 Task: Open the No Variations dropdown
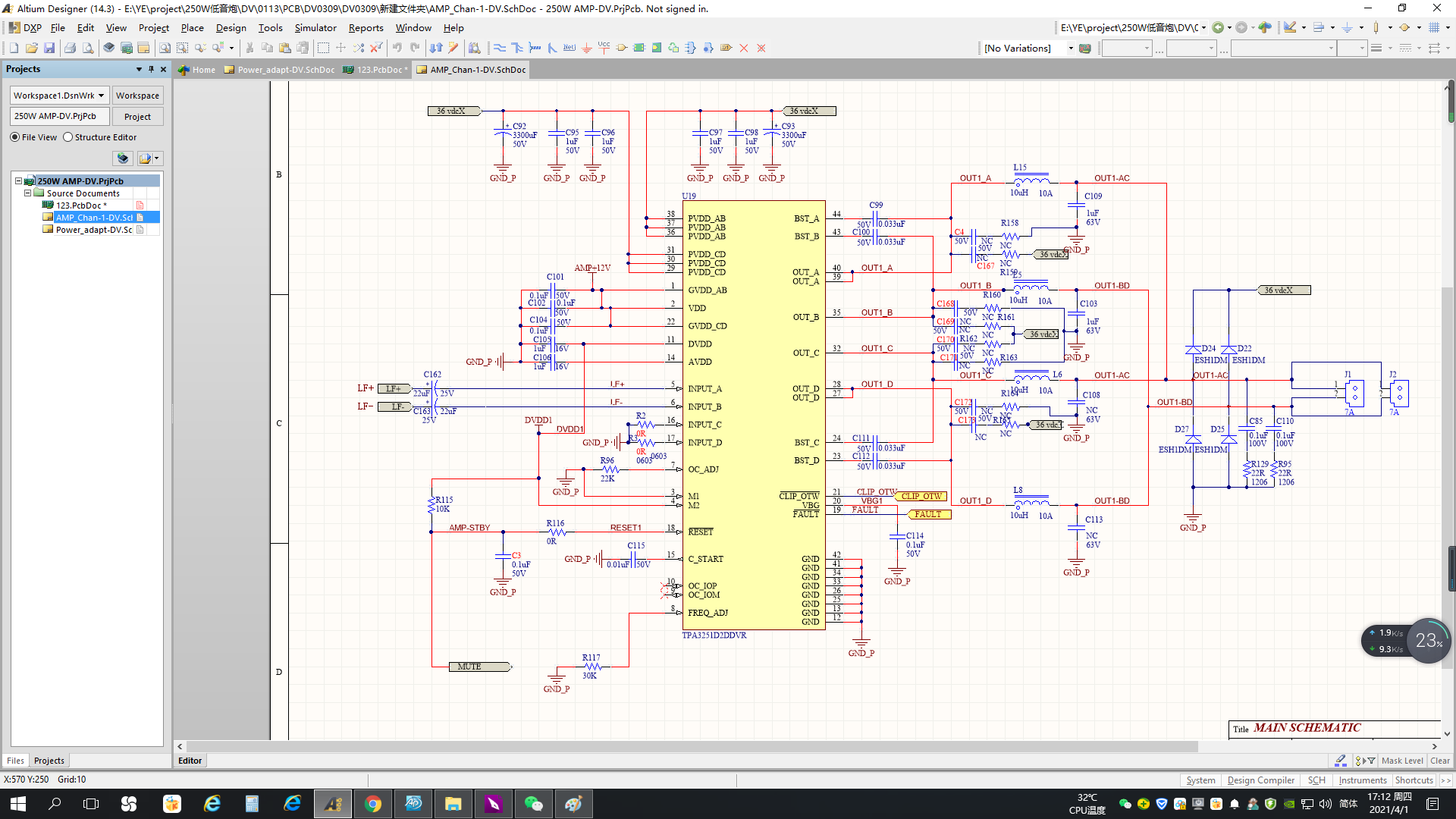1071,48
